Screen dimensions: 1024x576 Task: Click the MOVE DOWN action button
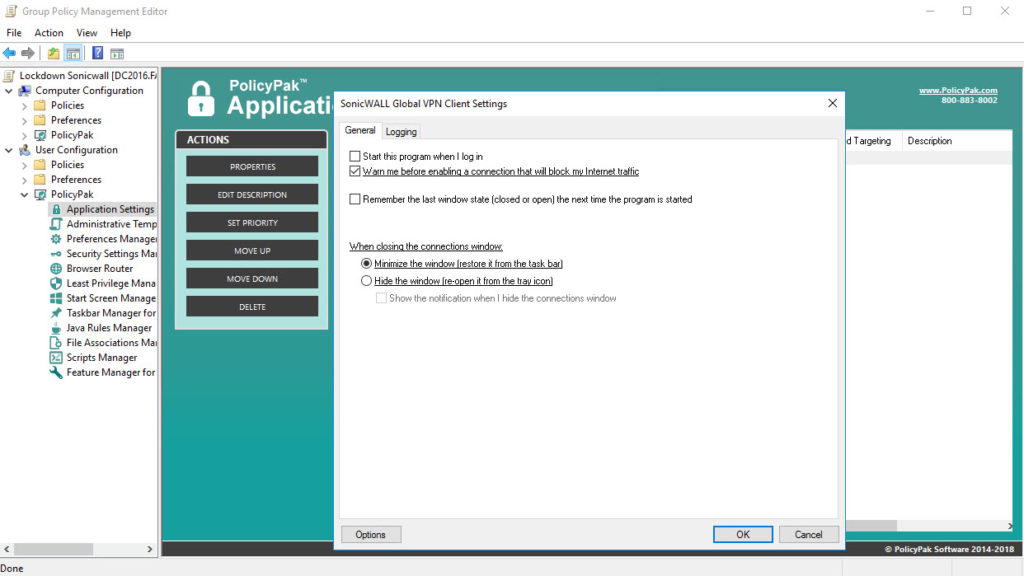tap(252, 279)
